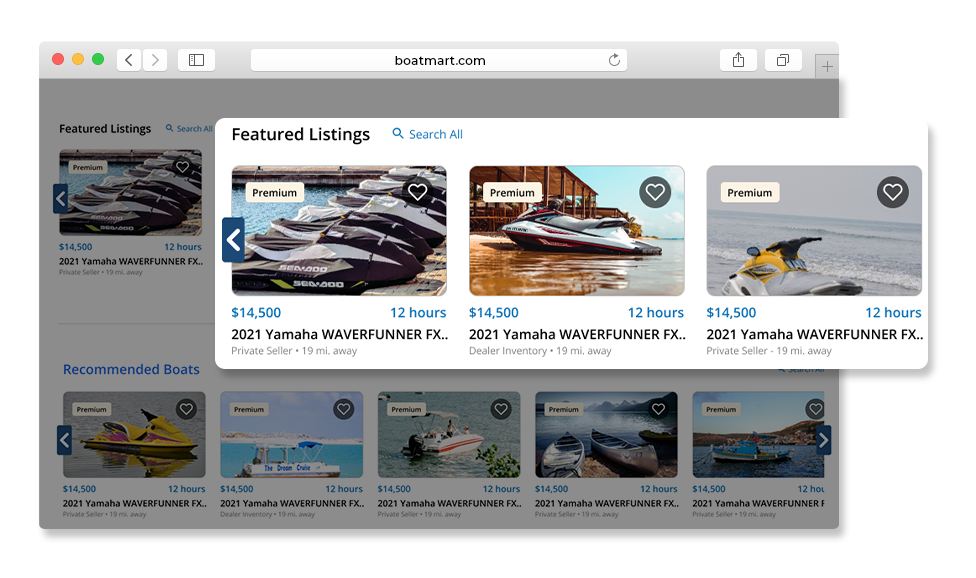This screenshot has height=578, width=976.
Task: Click previous arrow on Recommended Boats carousel
Action: click(64, 440)
